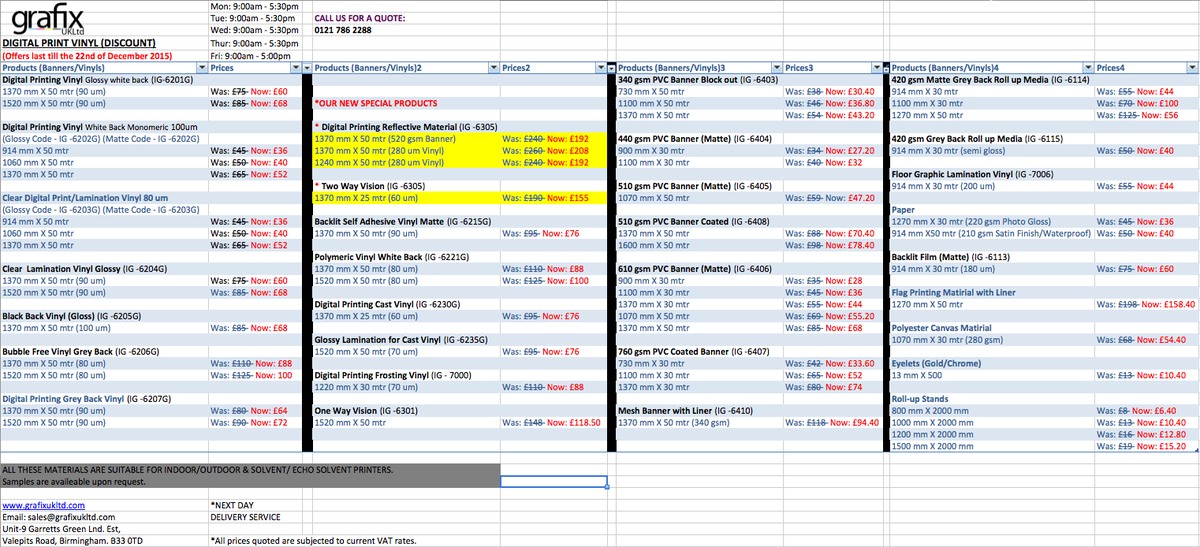This screenshot has height=547, width=1200.
Task: Select Clear Lamination Vinyl Glossy (IG -6204G) cell
Action: pos(103,269)
